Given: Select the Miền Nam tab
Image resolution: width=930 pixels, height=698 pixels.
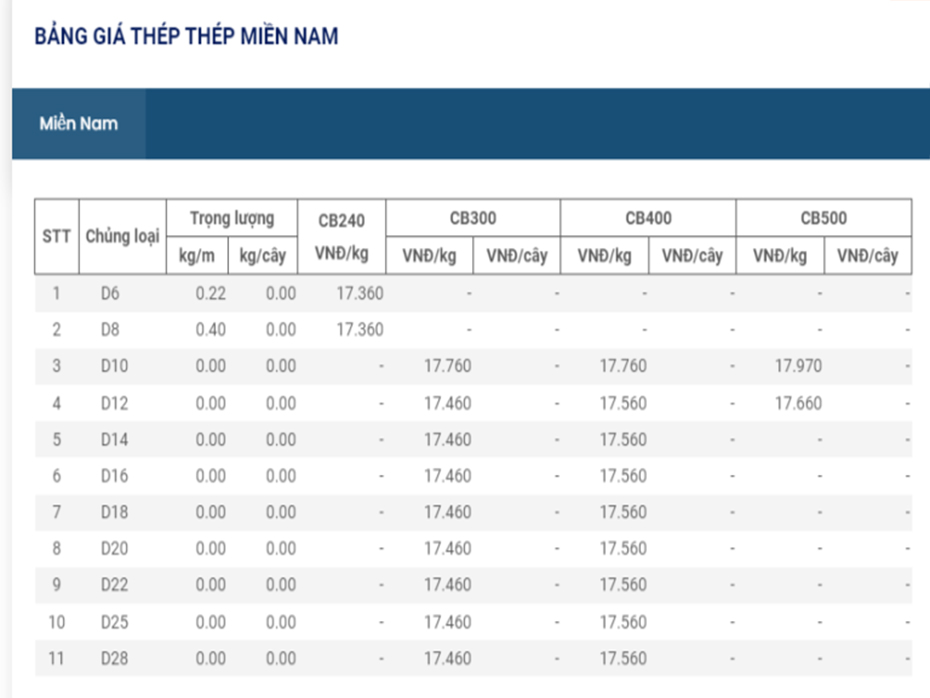Looking at the screenshot, I should click(76, 123).
